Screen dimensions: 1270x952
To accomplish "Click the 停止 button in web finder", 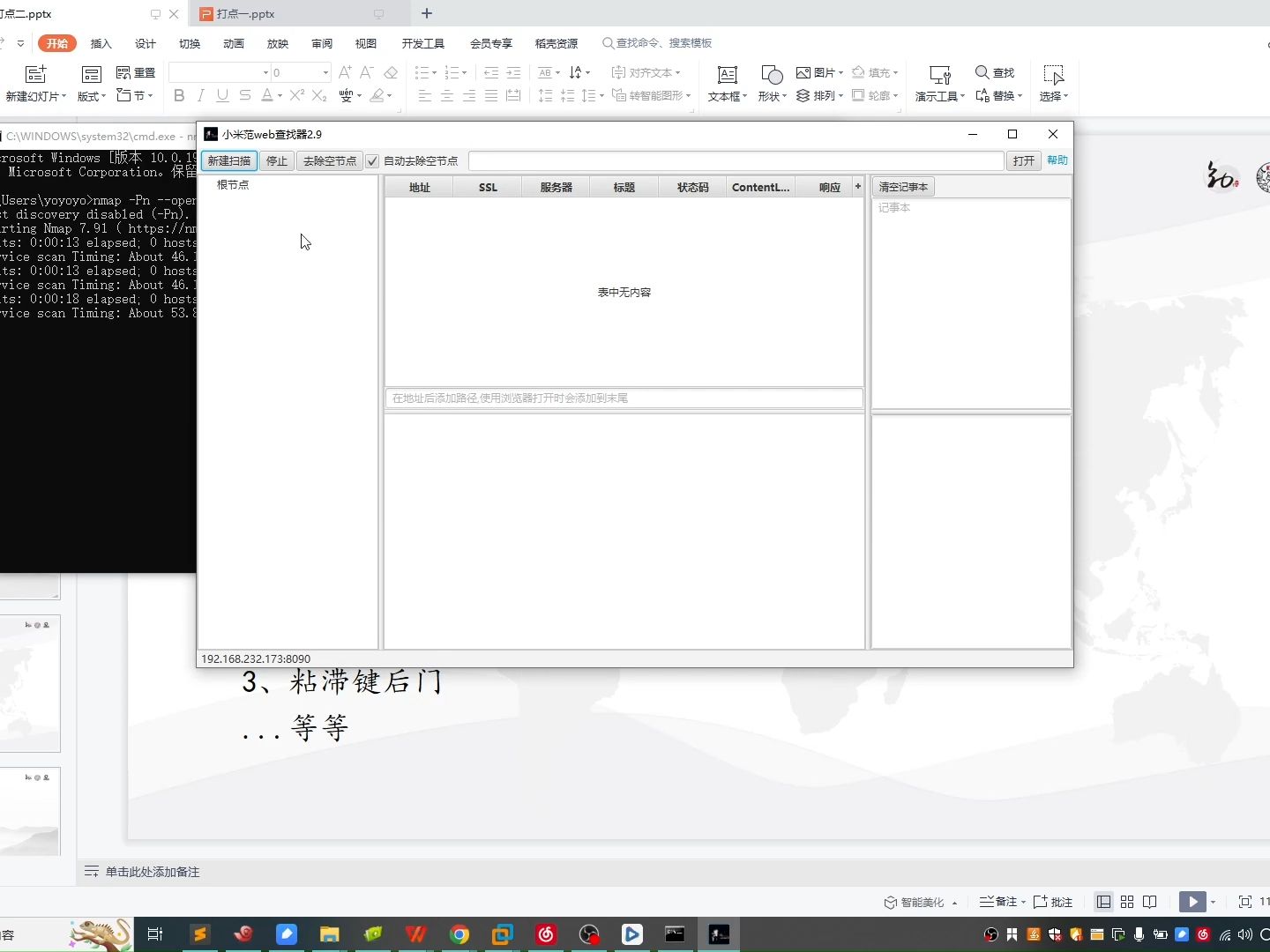I will click(x=277, y=160).
